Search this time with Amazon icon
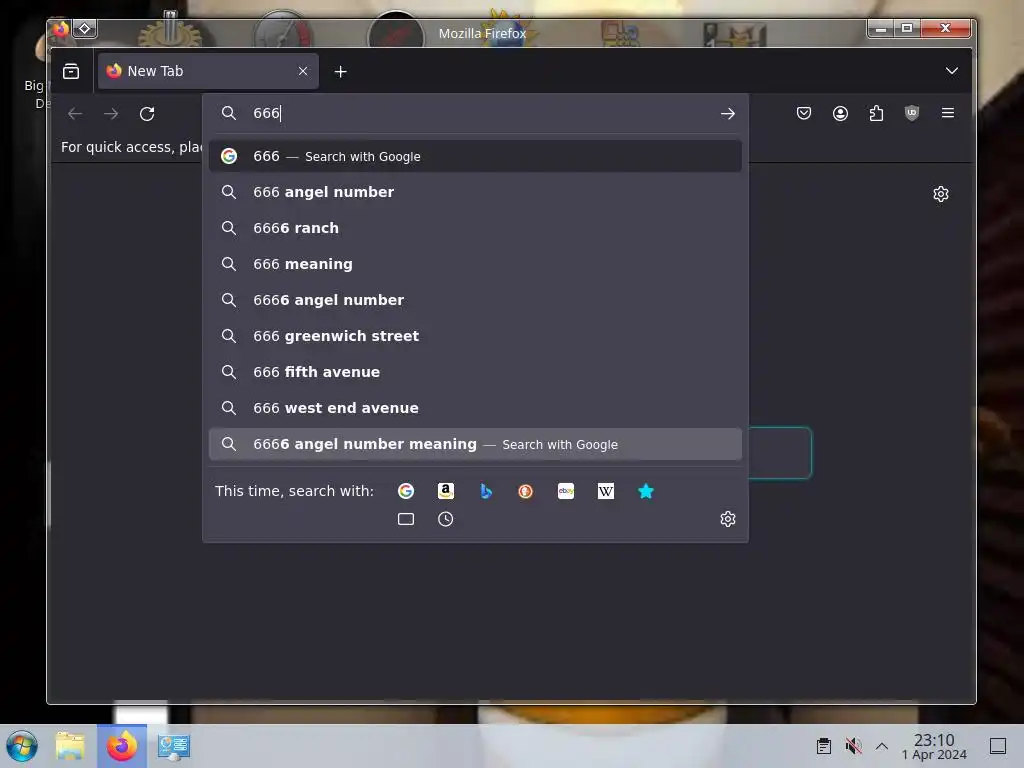The width and height of the screenshot is (1024, 768). (445, 491)
